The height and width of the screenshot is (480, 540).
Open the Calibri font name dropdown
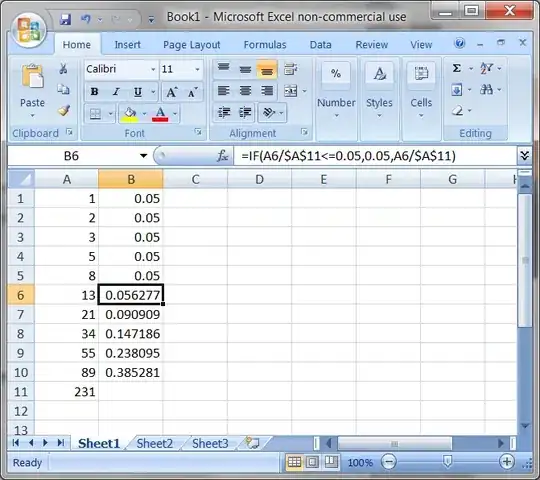153,69
